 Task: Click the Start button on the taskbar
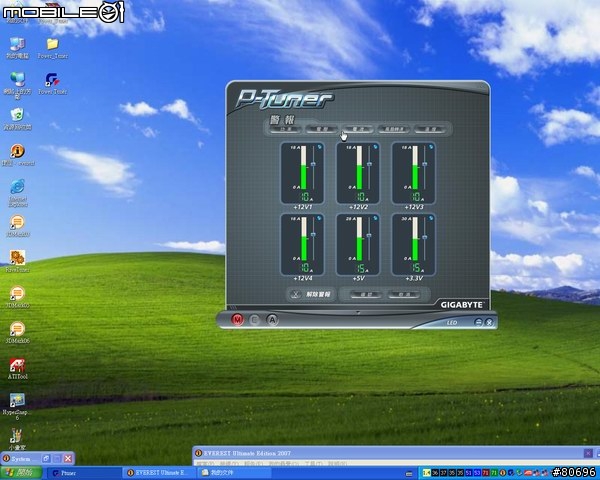pos(21,473)
